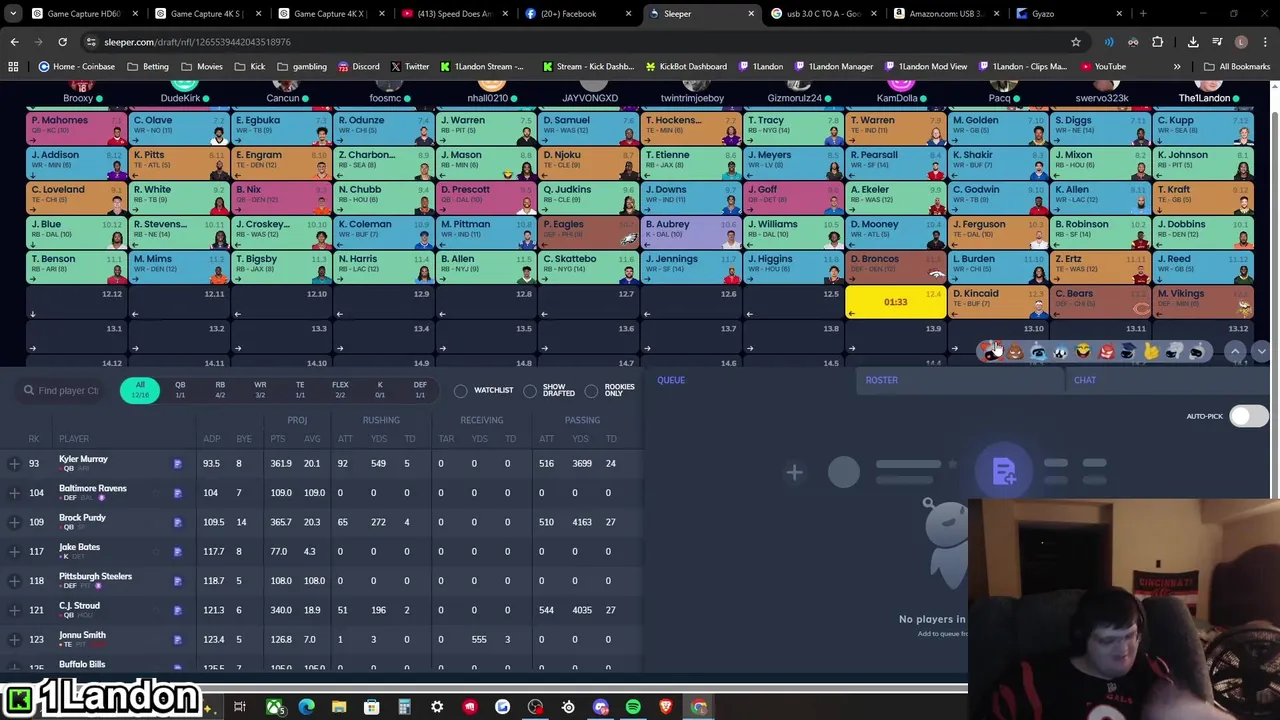Image resolution: width=1280 pixels, height=720 pixels.
Task: Open Spotify from the Windows taskbar
Action: [633, 707]
